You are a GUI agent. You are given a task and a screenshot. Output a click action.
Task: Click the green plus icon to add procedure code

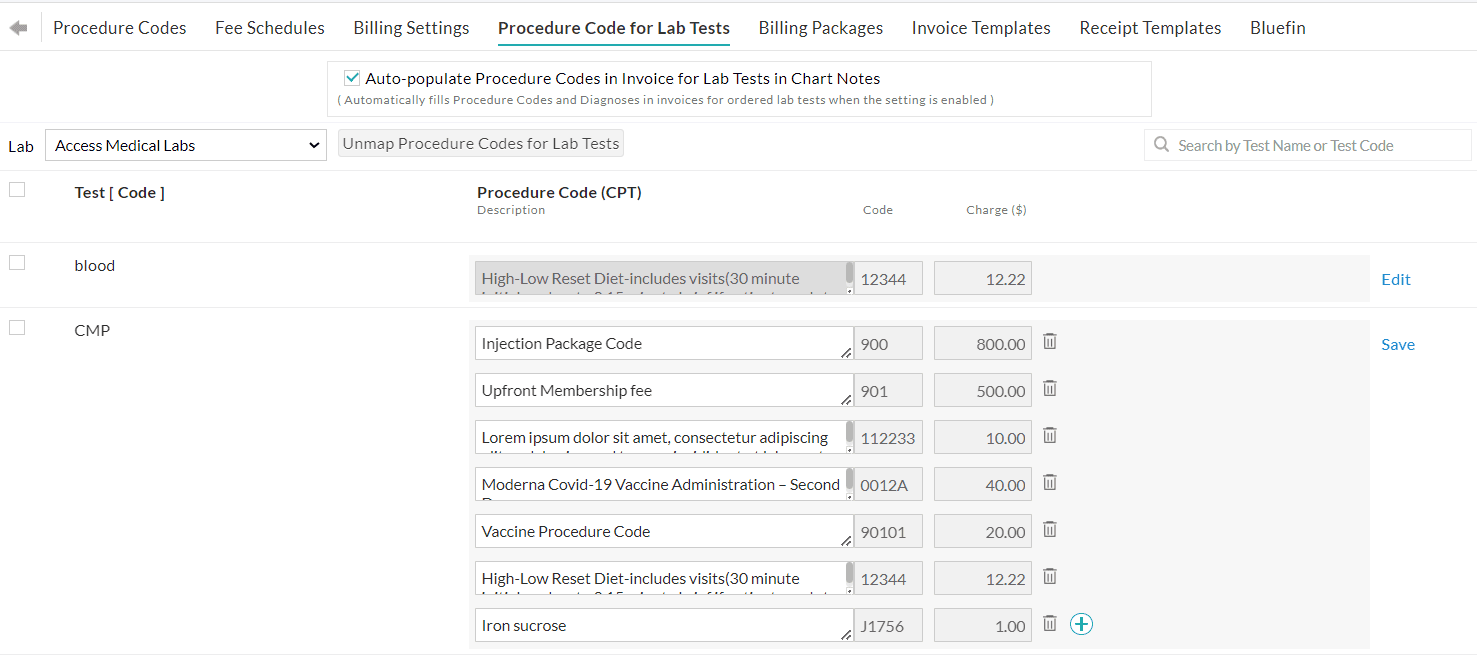[1081, 623]
